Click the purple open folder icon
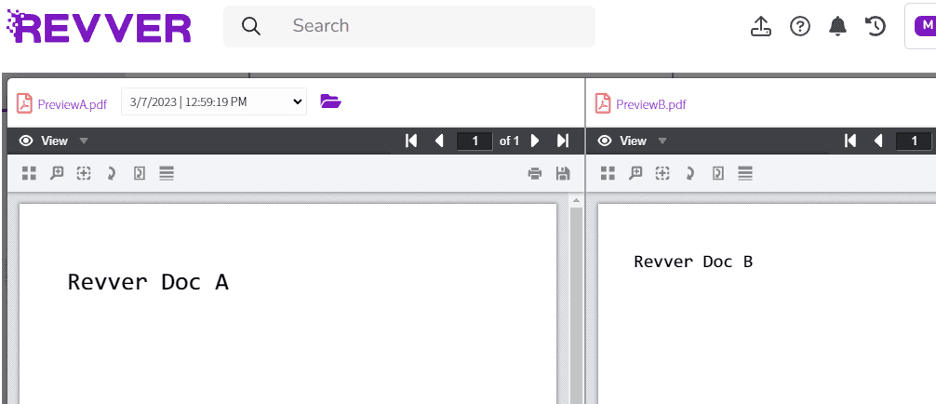Image resolution: width=936 pixels, height=404 pixels. coord(331,101)
